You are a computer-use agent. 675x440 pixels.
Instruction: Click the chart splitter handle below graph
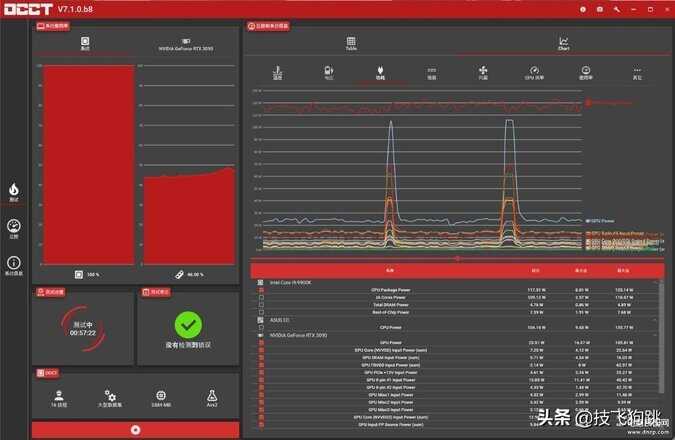[457, 259]
